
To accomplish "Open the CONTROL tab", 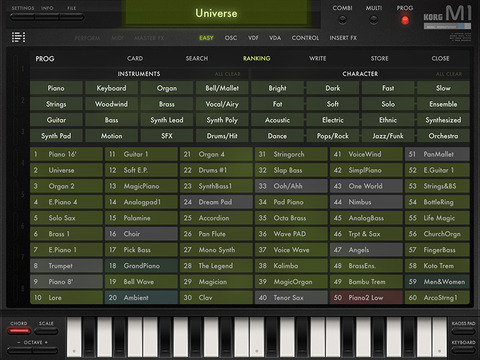I will tap(305, 38).
